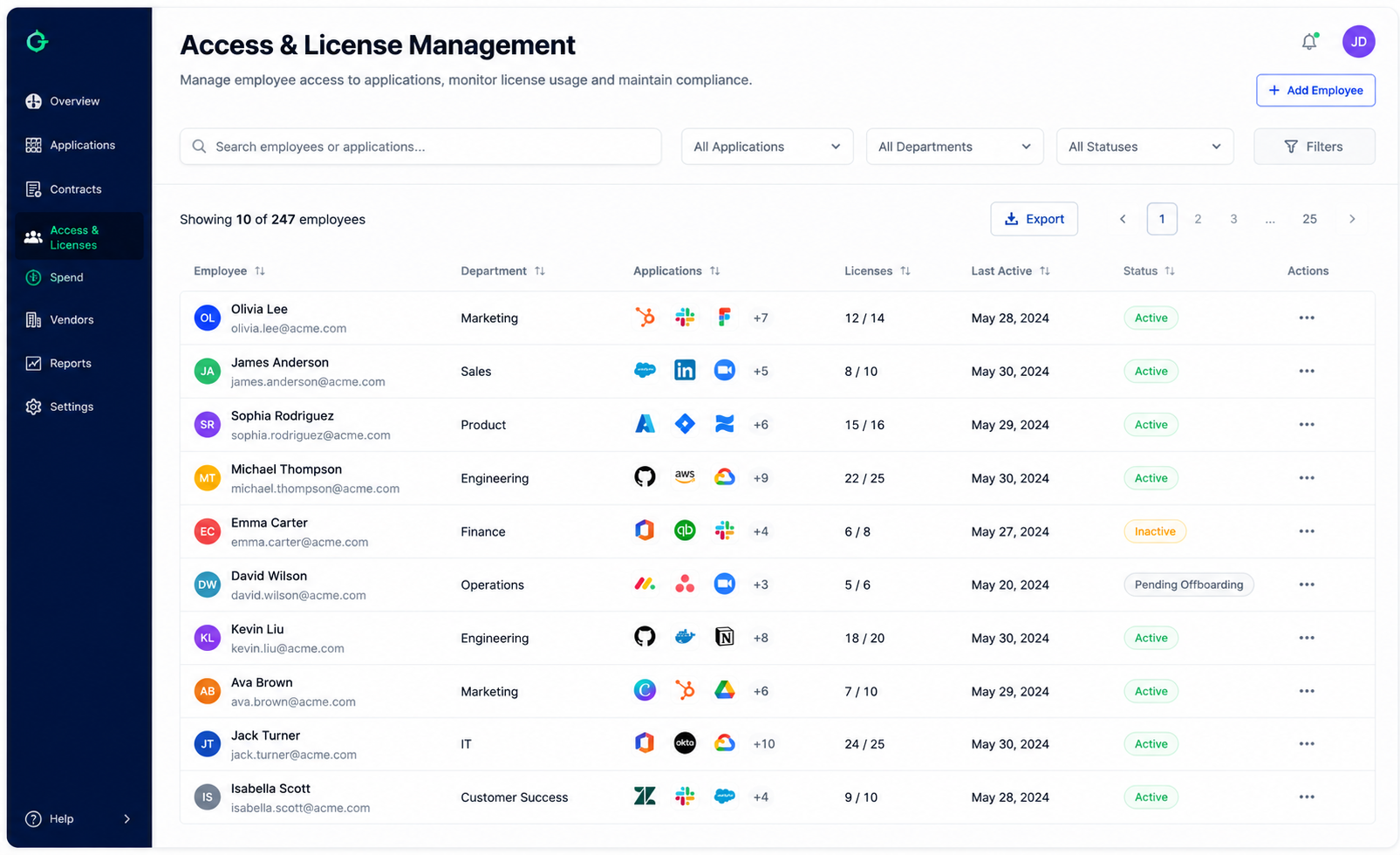
Task: Click Zendesk icon in Isabella Scott's row
Action: tap(645, 796)
